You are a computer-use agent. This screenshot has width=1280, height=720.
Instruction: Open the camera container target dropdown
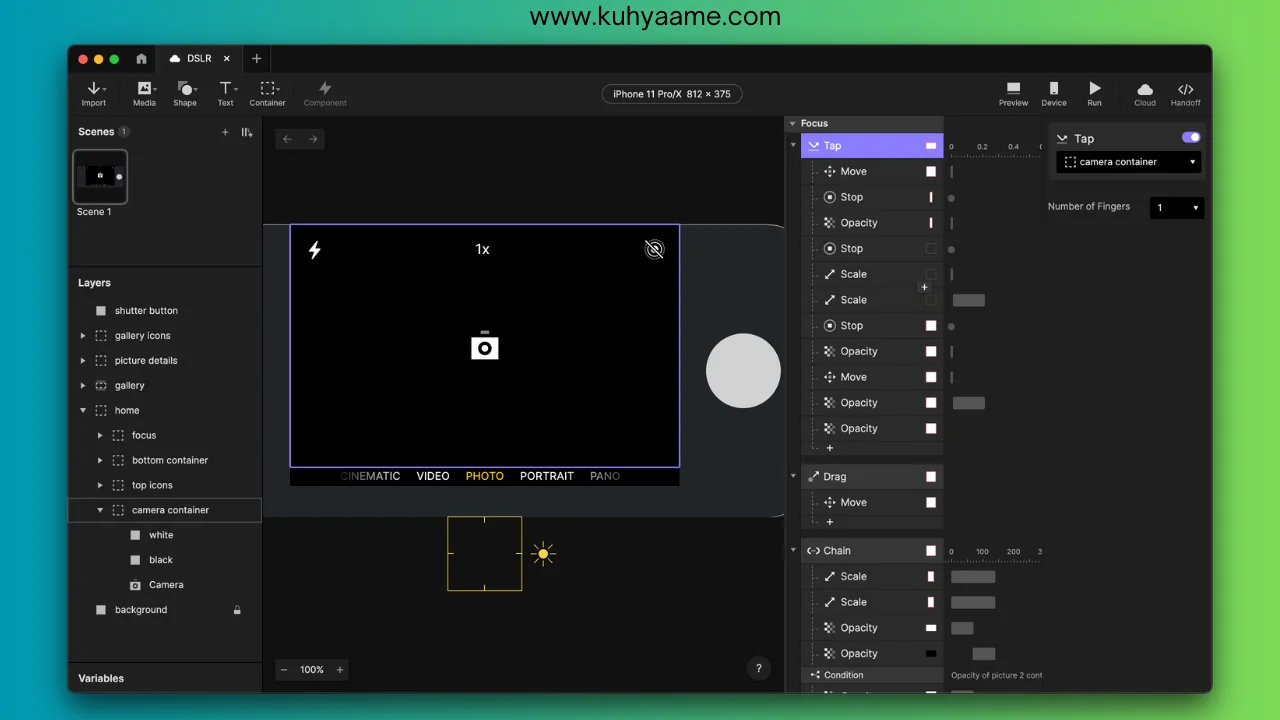pos(1129,162)
